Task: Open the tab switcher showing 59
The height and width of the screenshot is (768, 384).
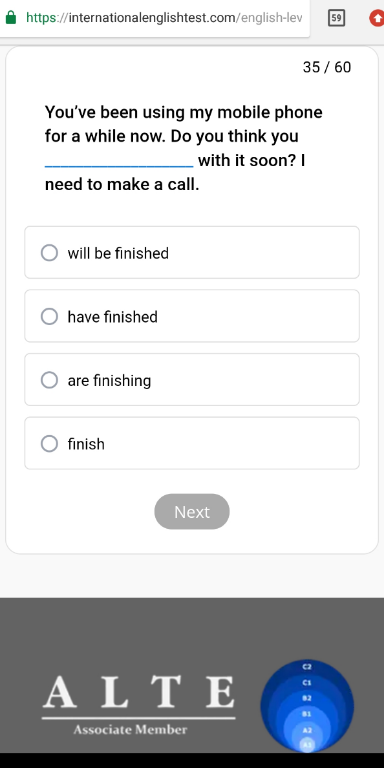Action: point(336,18)
